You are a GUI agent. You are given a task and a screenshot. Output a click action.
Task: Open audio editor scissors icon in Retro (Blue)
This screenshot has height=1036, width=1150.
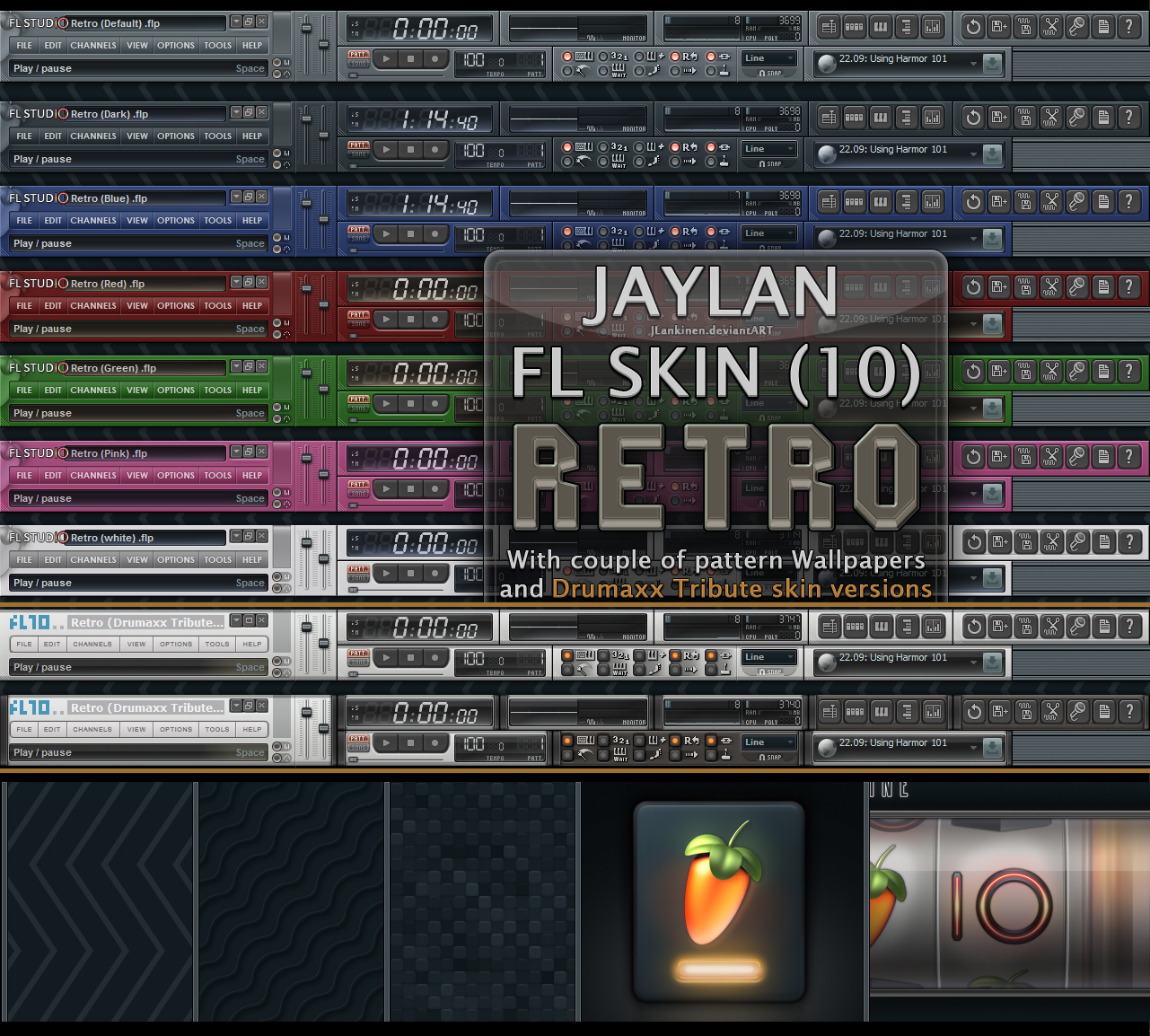point(1051,202)
